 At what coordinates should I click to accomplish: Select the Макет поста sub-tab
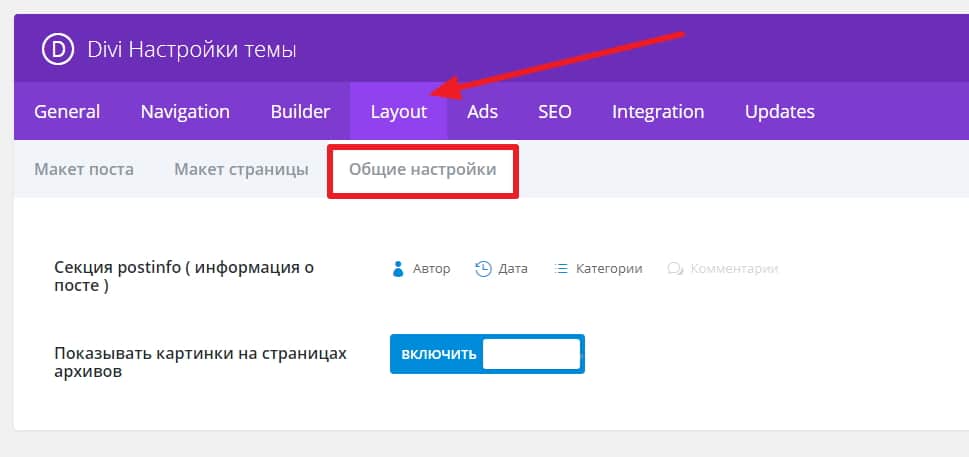tap(84, 169)
